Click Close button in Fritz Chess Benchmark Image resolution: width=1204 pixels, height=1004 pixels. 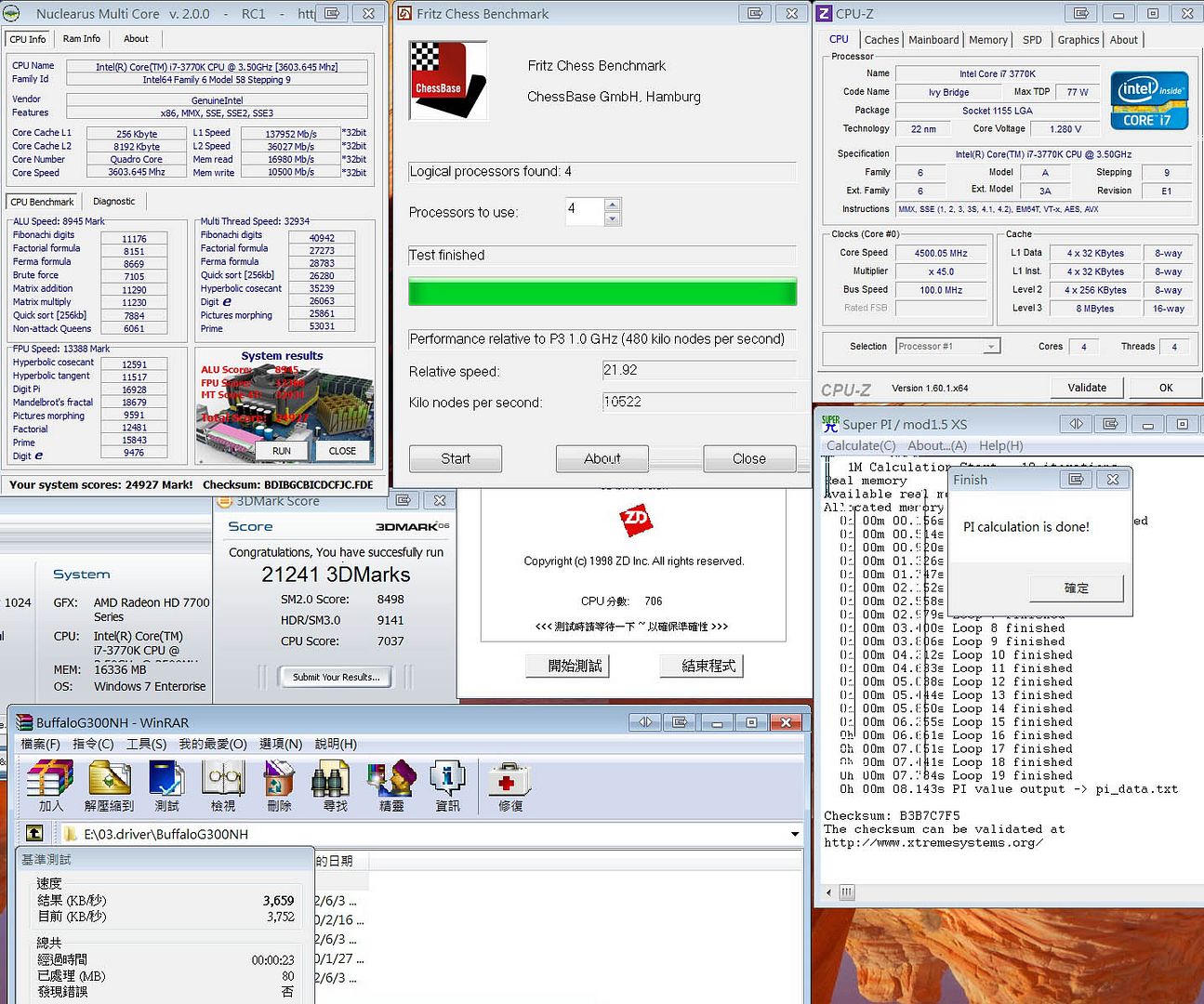pos(749,458)
